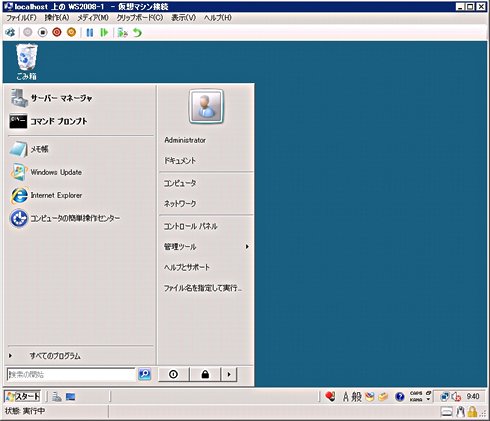Open コンピュータ in Start menu
Image resolution: width=490 pixels, height=421 pixels.
pos(180,183)
